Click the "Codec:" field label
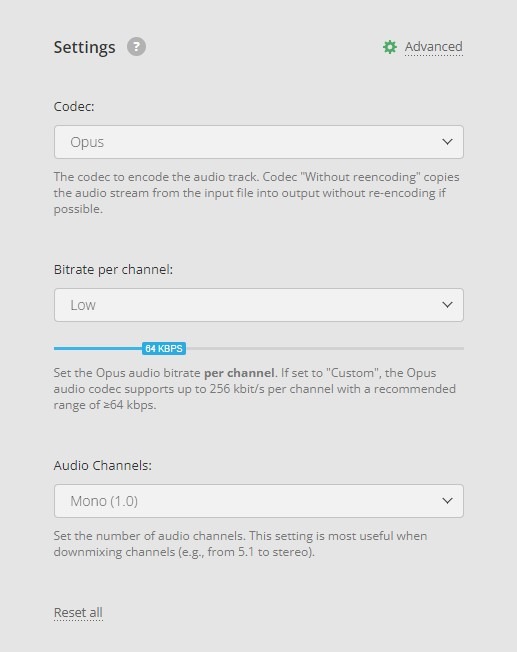The height and width of the screenshot is (652, 517). [x=74, y=106]
